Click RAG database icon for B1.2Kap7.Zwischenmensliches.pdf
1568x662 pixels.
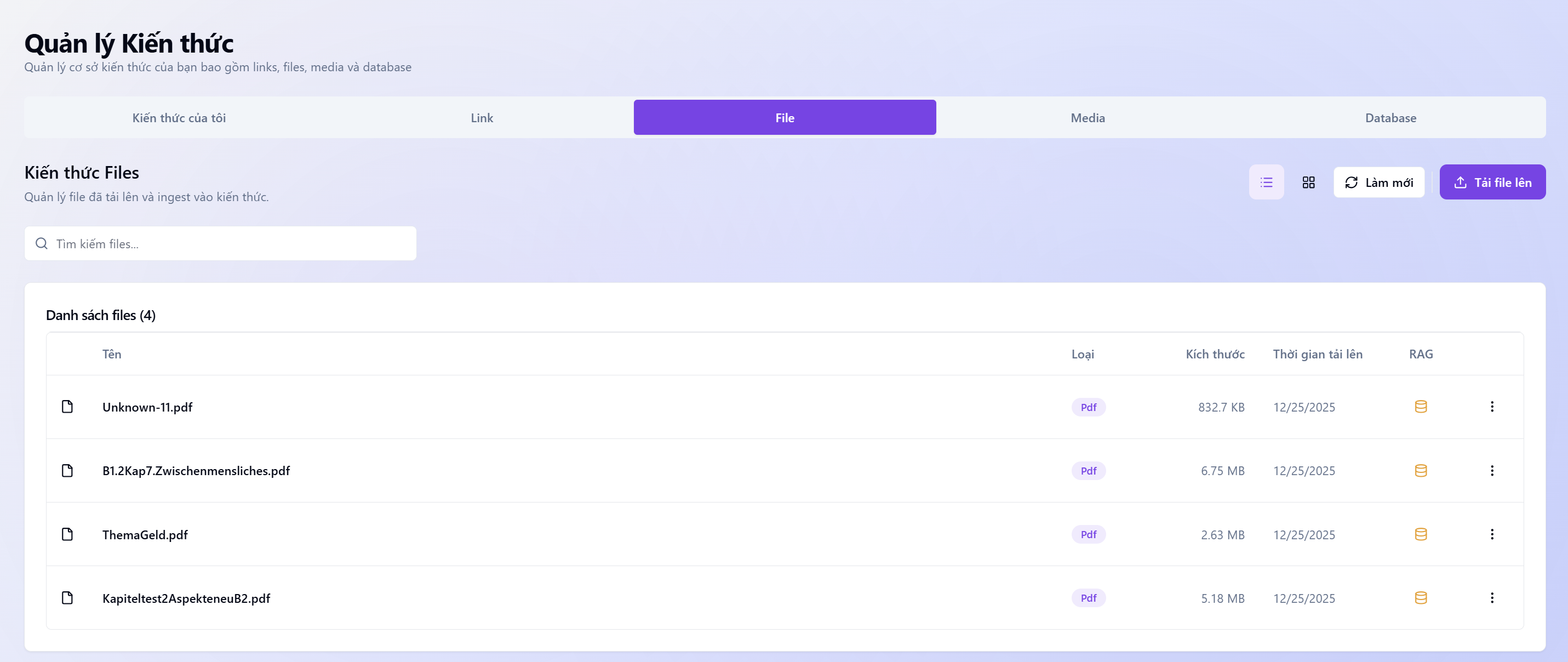(1420, 470)
